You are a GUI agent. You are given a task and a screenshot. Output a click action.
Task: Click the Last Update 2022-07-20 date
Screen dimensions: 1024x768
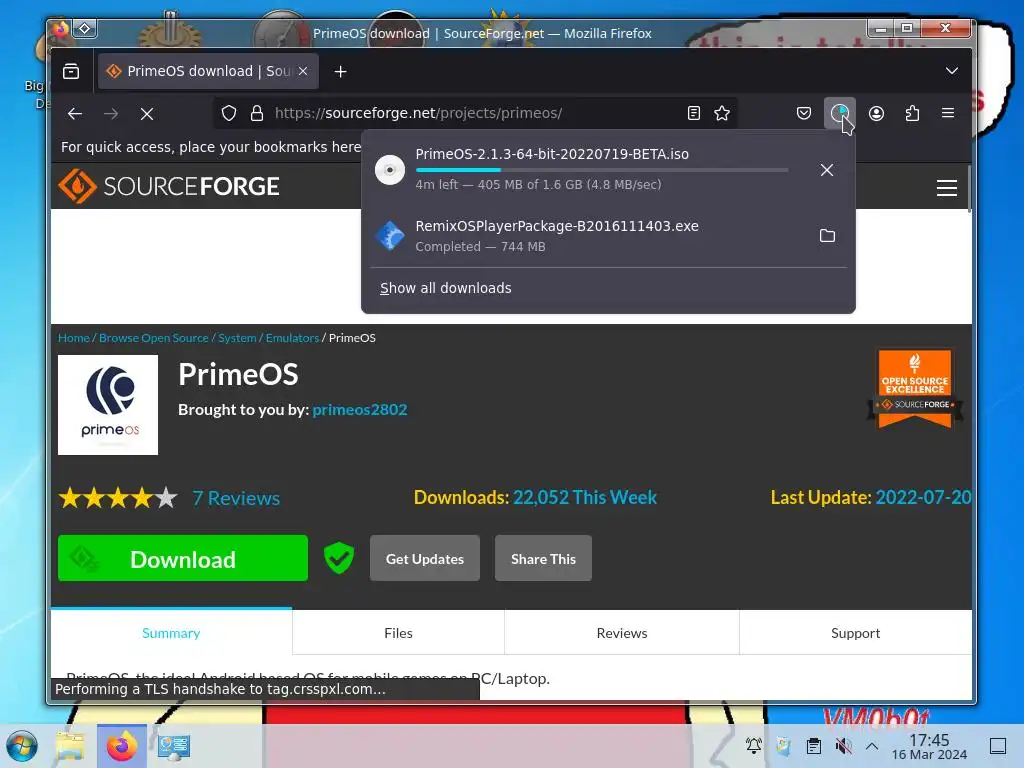click(x=923, y=498)
